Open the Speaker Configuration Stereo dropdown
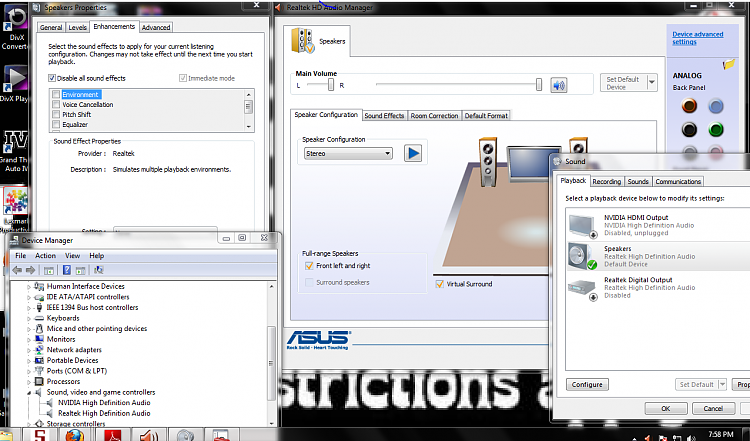750x441 pixels. pos(348,154)
